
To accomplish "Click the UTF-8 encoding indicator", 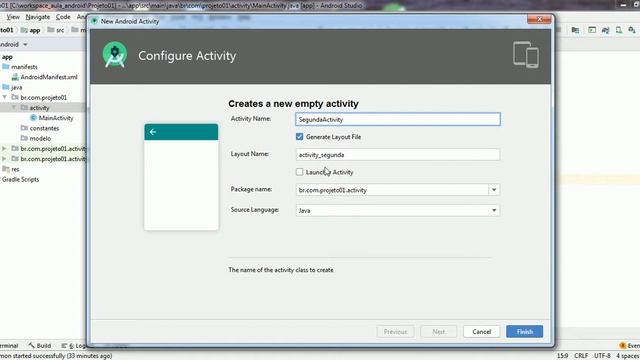I will tap(602, 356).
